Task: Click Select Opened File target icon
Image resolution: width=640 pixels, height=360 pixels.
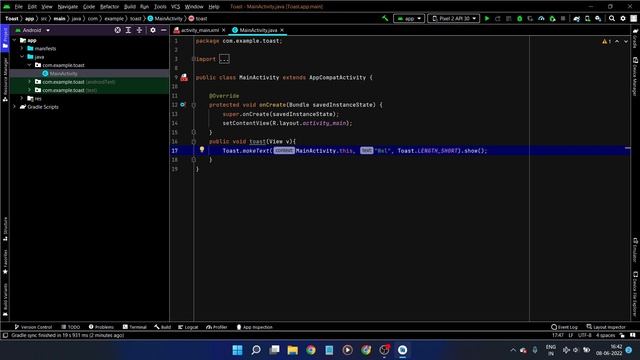Action: [118, 30]
